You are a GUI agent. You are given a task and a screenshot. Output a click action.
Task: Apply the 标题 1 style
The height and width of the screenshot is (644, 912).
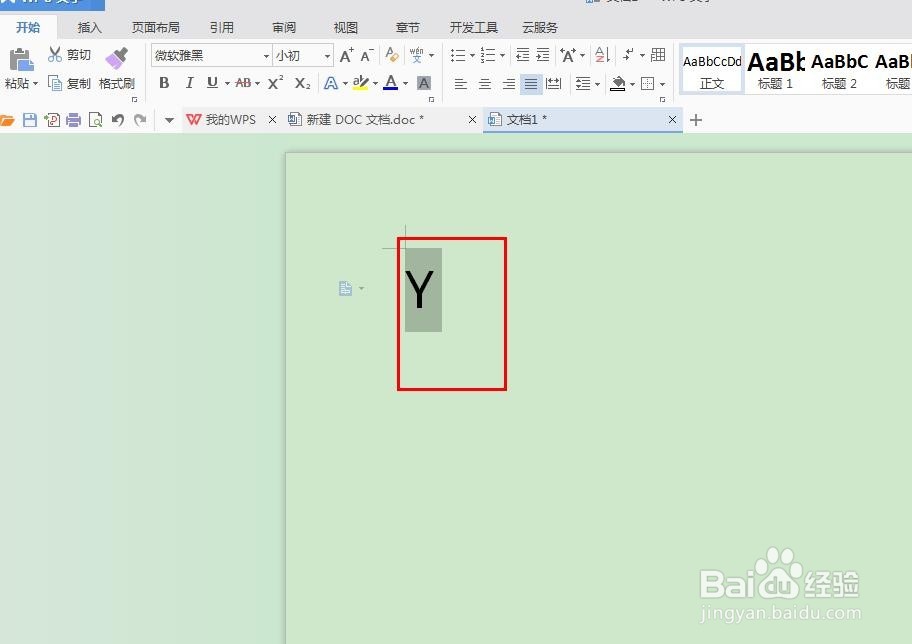(x=775, y=68)
